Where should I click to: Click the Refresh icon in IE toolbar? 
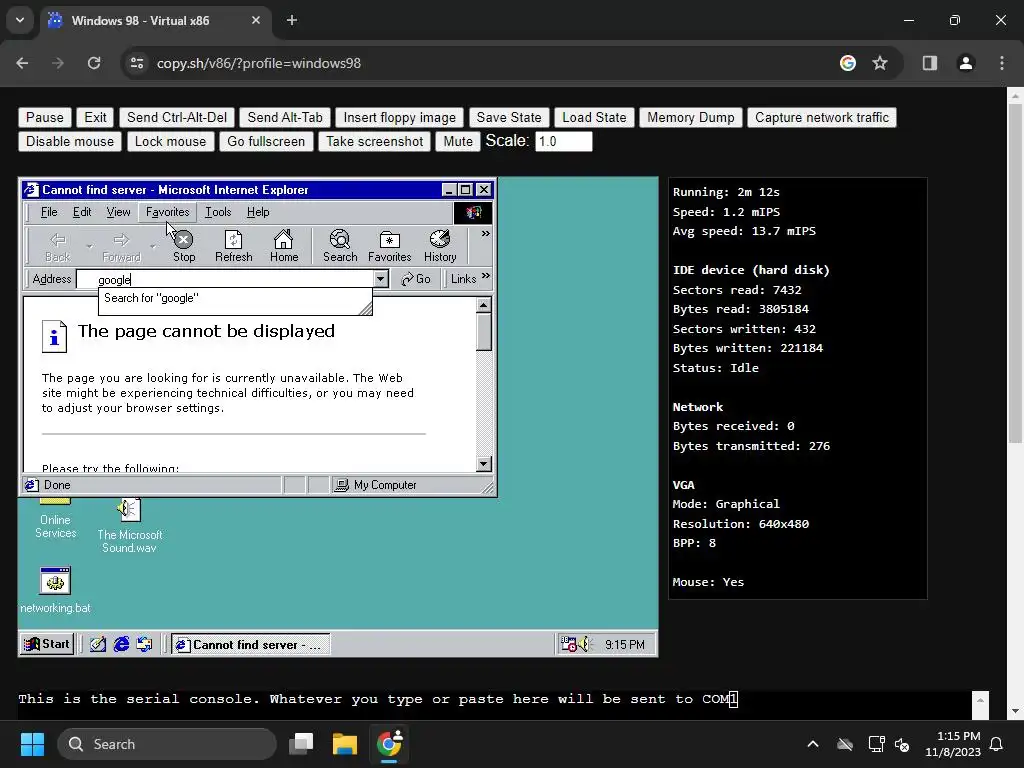[x=234, y=246]
